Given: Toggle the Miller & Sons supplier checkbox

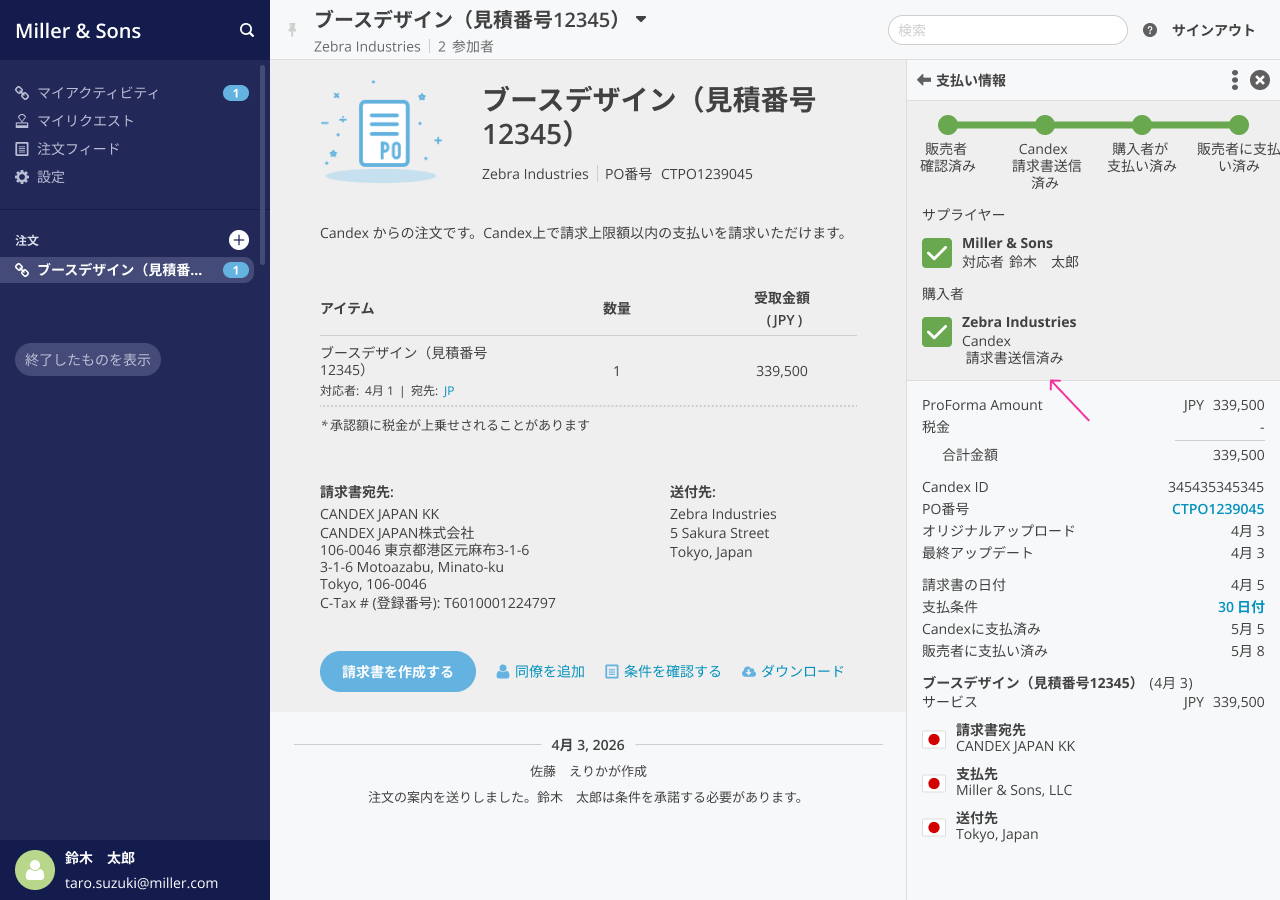Looking at the screenshot, I should coord(937,253).
